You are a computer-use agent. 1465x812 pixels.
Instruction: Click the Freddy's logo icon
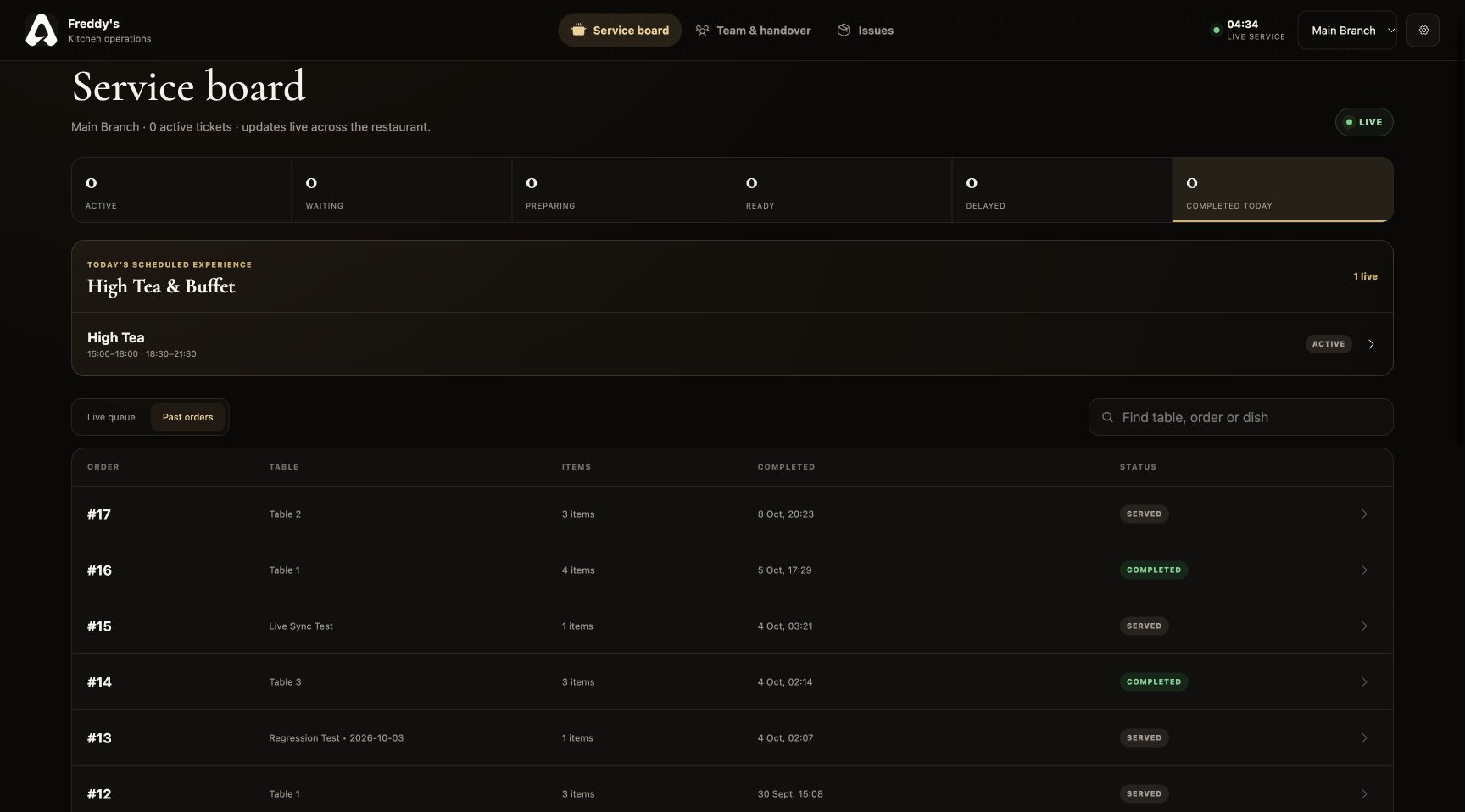click(41, 31)
